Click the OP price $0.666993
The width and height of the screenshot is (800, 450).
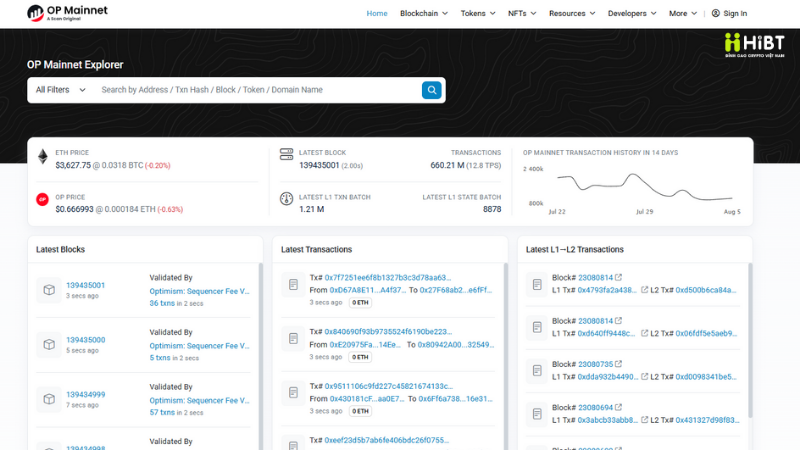click(x=74, y=209)
